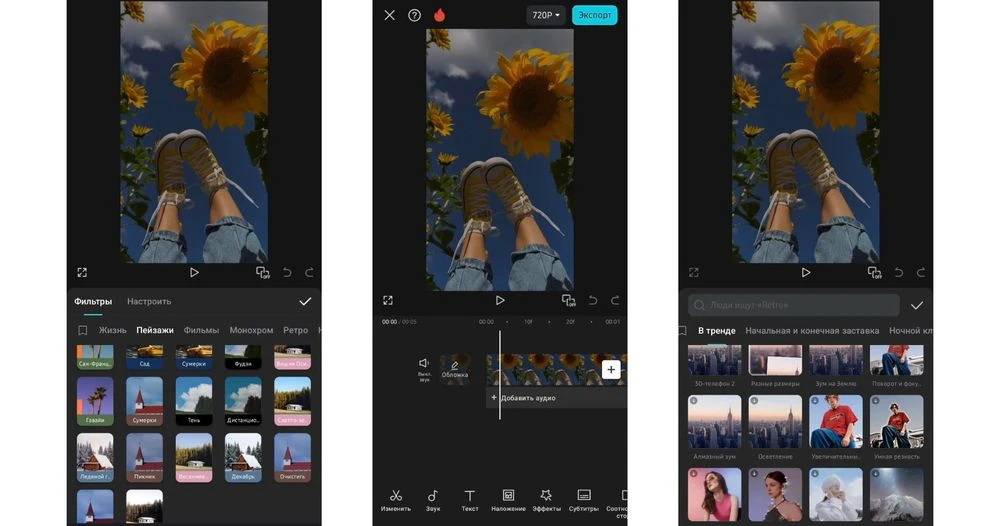Select the Монохром filter category
This screenshot has width=1000, height=526.
click(x=251, y=330)
